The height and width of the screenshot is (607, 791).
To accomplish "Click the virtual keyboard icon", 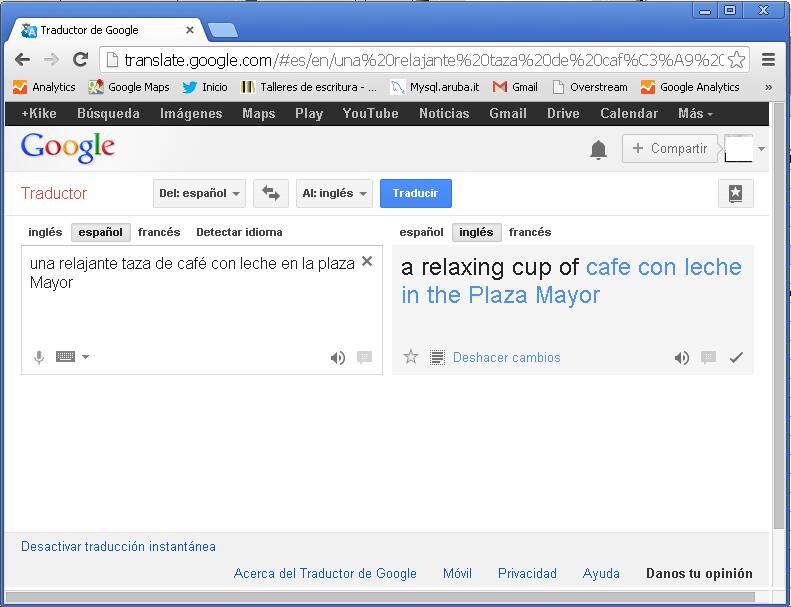I will [x=66, y=357].
